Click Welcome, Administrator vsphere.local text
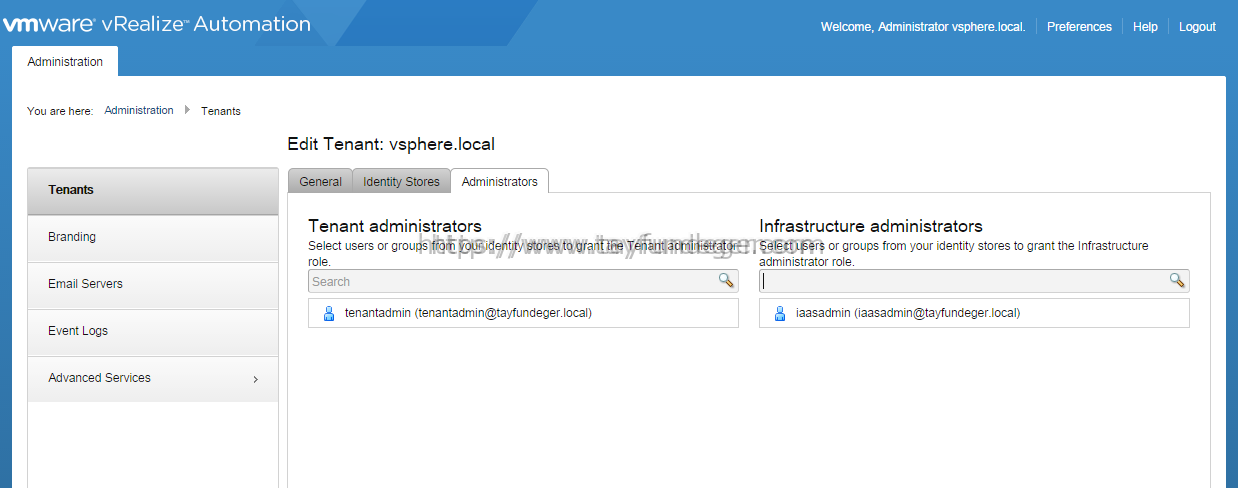This screenshot has height=488, width=1238. (923, 27)
